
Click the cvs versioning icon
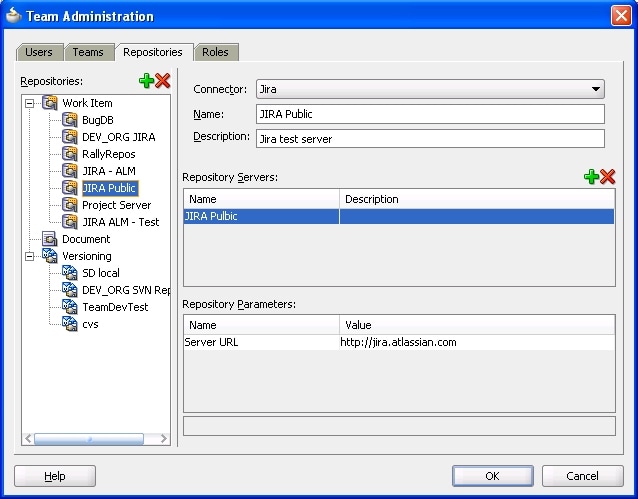tap(70, 324)
